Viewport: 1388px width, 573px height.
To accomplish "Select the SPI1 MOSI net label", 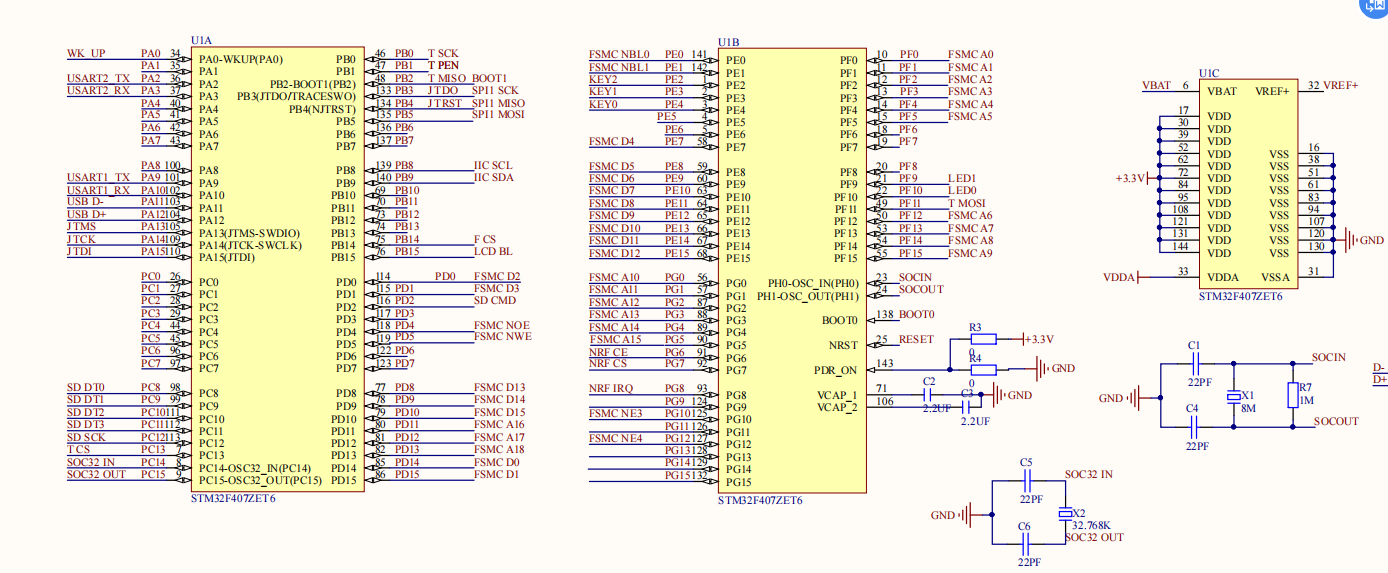I will click(x=499, y=114).
